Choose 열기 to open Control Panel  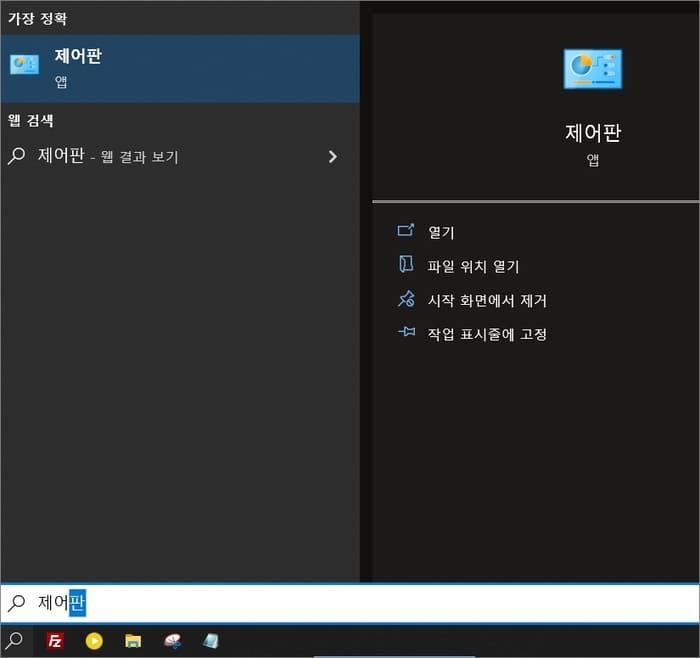coord(441,232)
